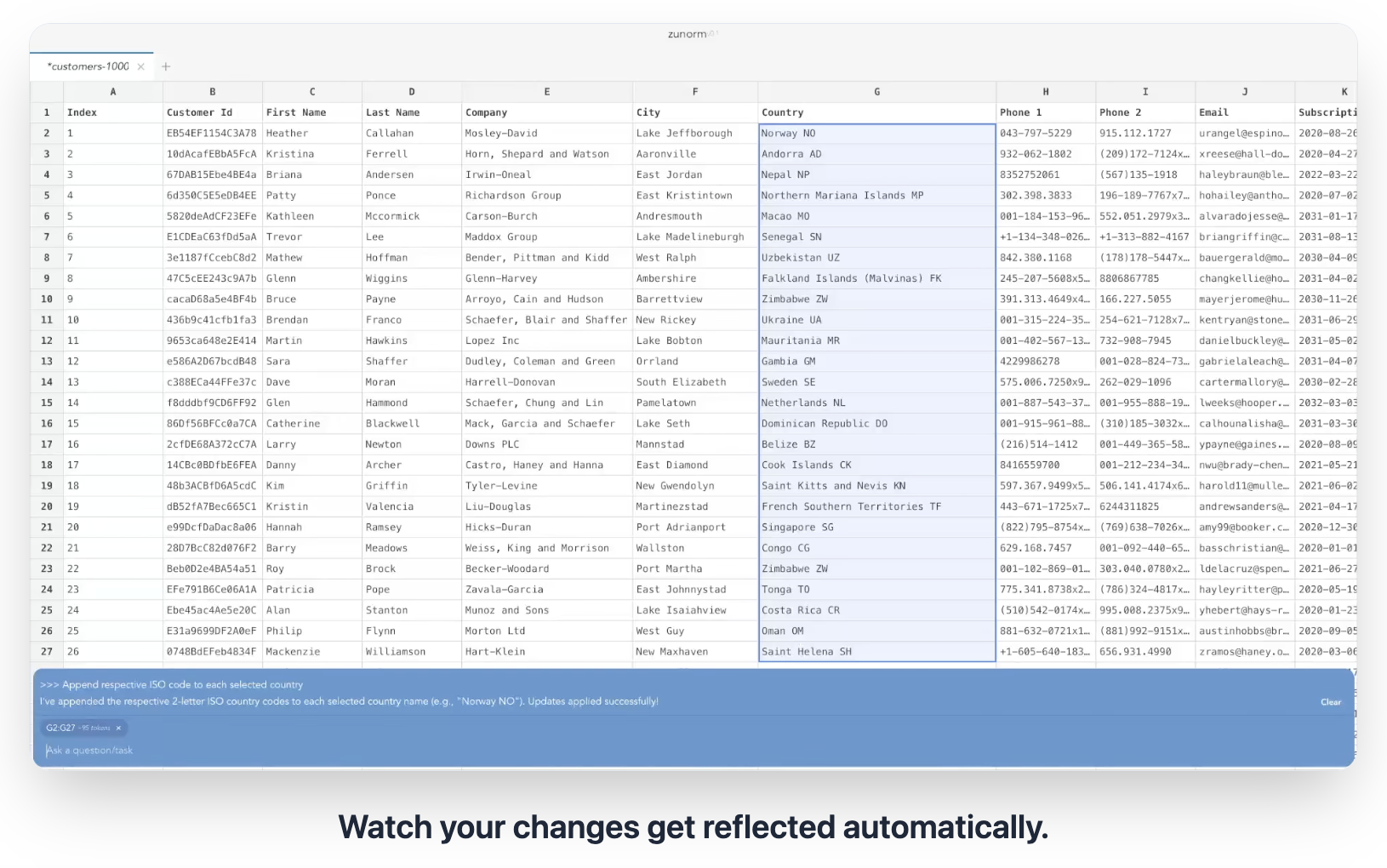Screen dimensions: 1387x868
Task: Select cell Northern Mariana Islands MP
Action: click(877, 196)
